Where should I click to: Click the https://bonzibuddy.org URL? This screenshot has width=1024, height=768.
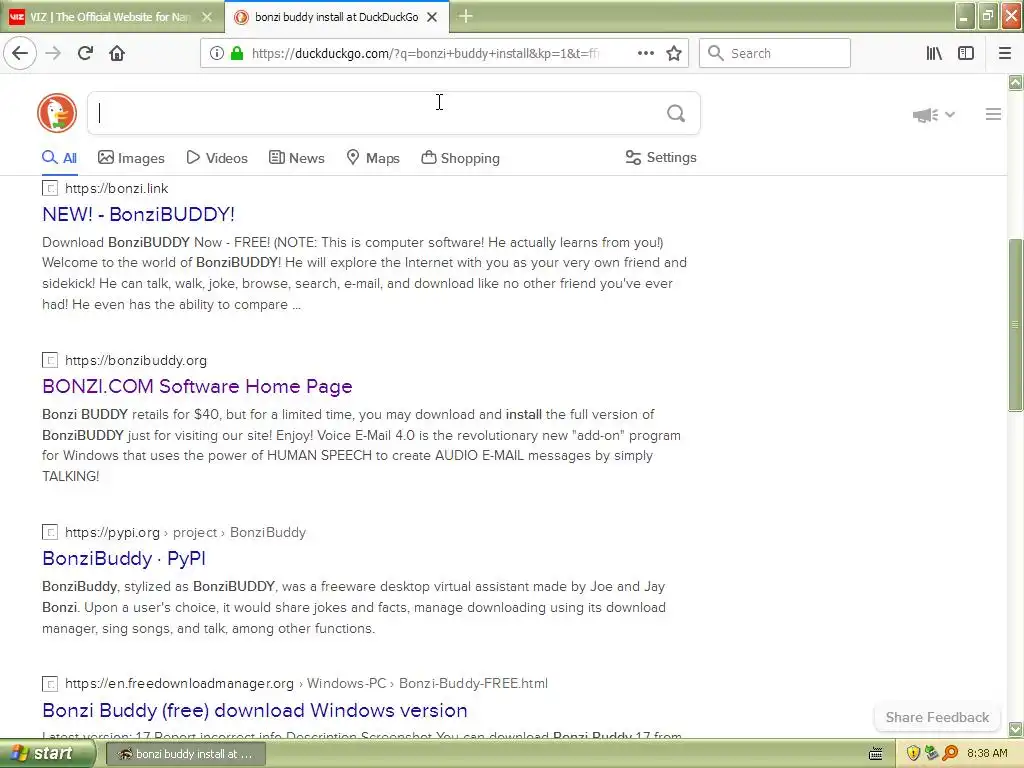pyautogui.click(x=136, y=360)
